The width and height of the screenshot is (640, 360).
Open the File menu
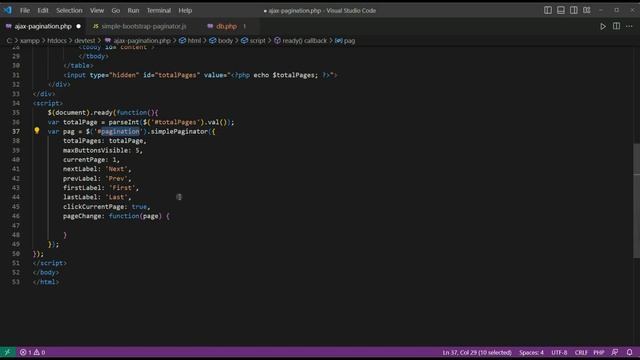(x=25, y=11)
